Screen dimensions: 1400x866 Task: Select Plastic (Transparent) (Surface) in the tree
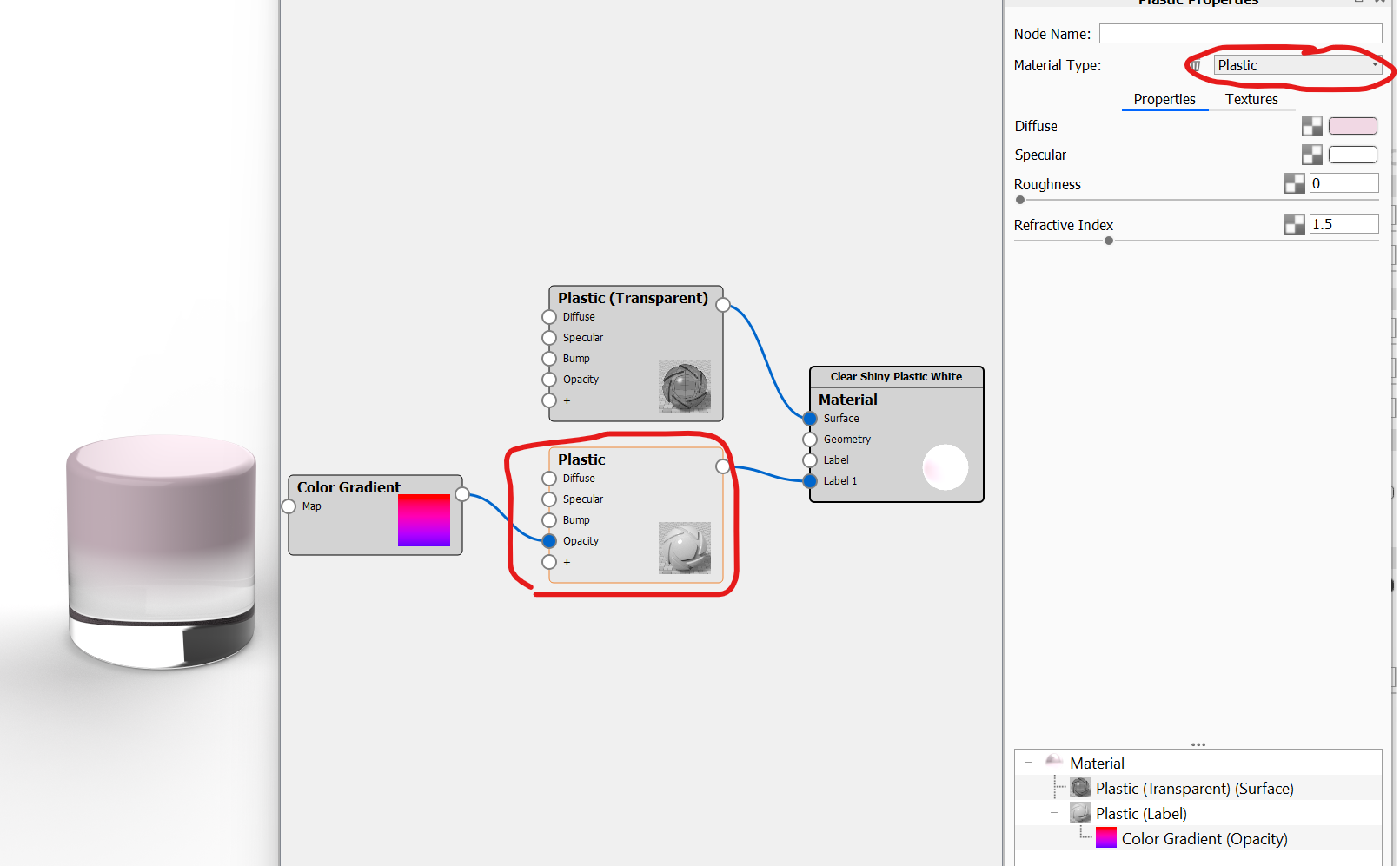click(1194, 788)
